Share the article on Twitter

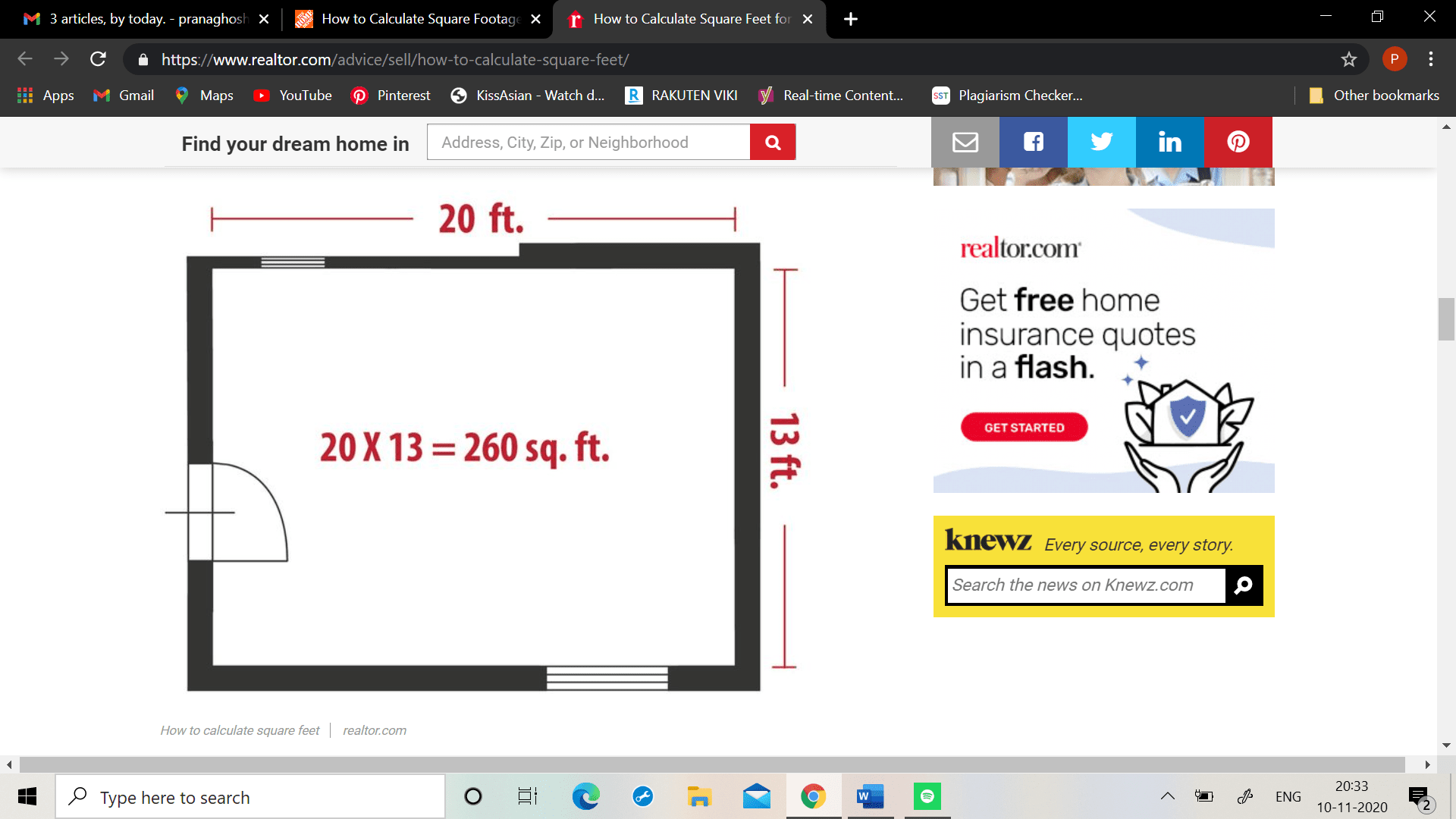(x=1101, y=142)
